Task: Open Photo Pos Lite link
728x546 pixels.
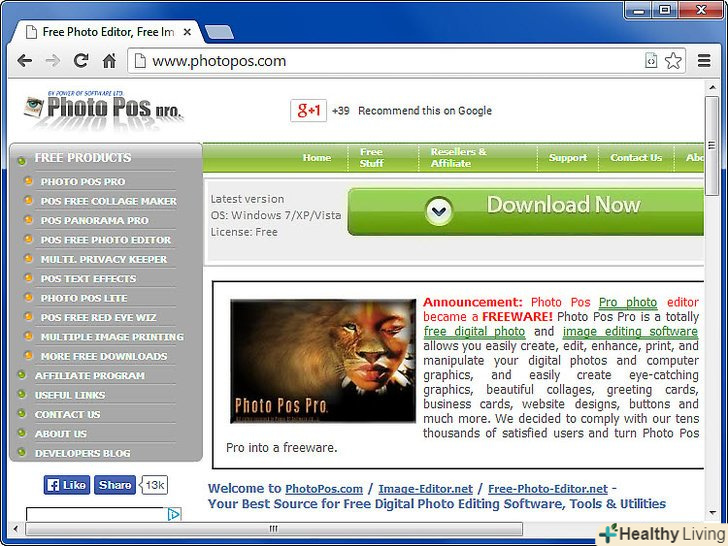Action: tap(84, 299)
